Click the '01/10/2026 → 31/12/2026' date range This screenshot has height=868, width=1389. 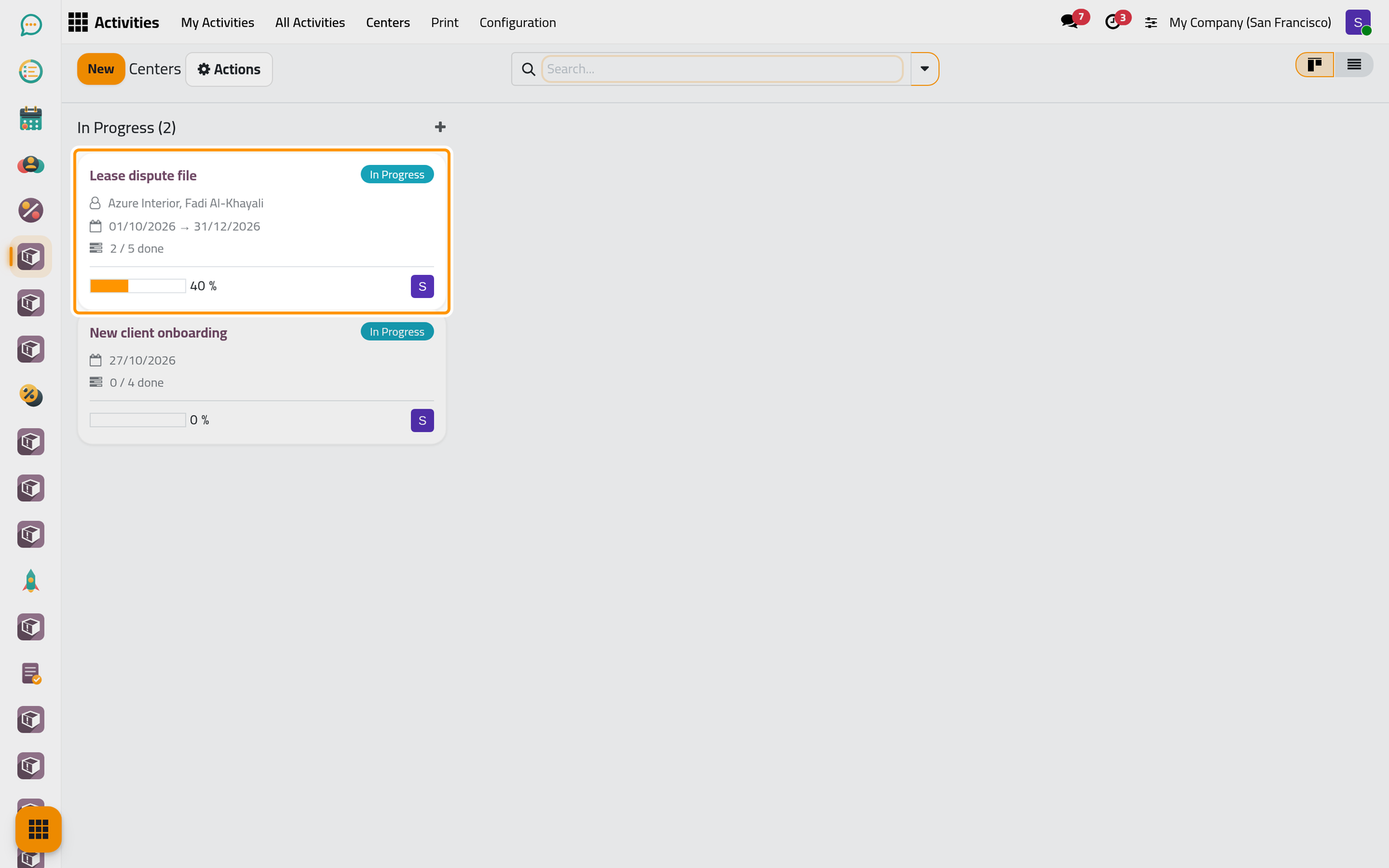pyautogui.click(x=184, y=226)
